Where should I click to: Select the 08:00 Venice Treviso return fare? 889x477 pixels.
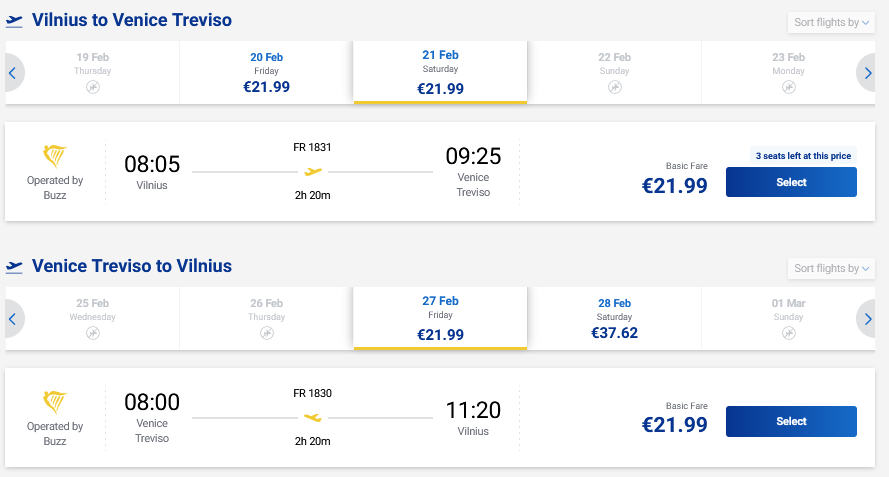click(x=790, y=421)
